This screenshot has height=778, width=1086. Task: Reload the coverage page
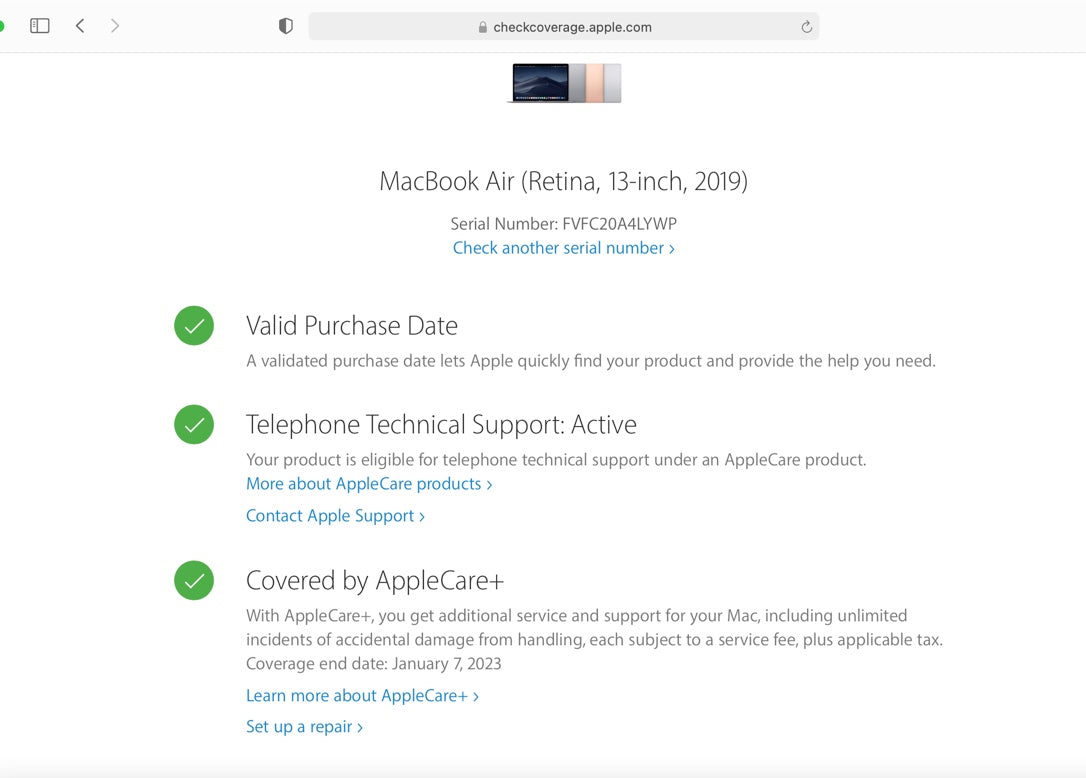pyautogui.click(x=806, y=27)
